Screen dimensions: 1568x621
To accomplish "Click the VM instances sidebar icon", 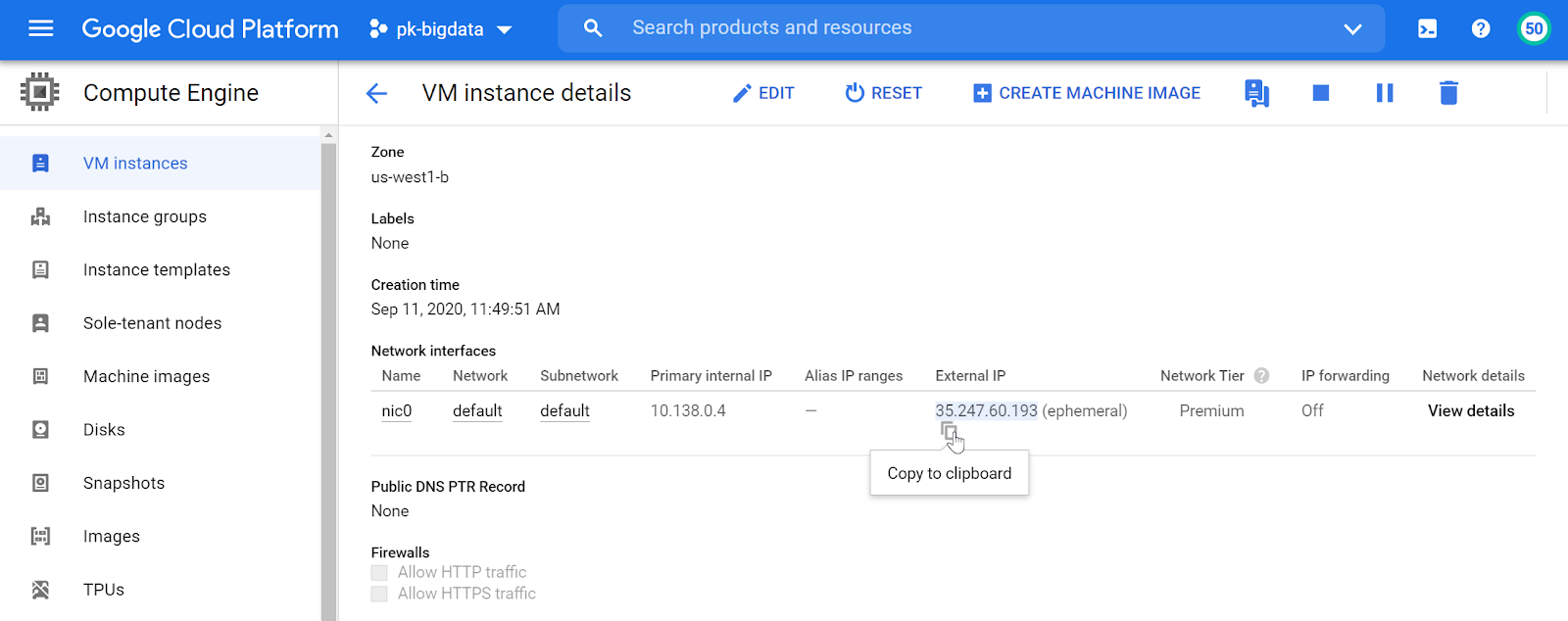I will click(x=40, y=164).
